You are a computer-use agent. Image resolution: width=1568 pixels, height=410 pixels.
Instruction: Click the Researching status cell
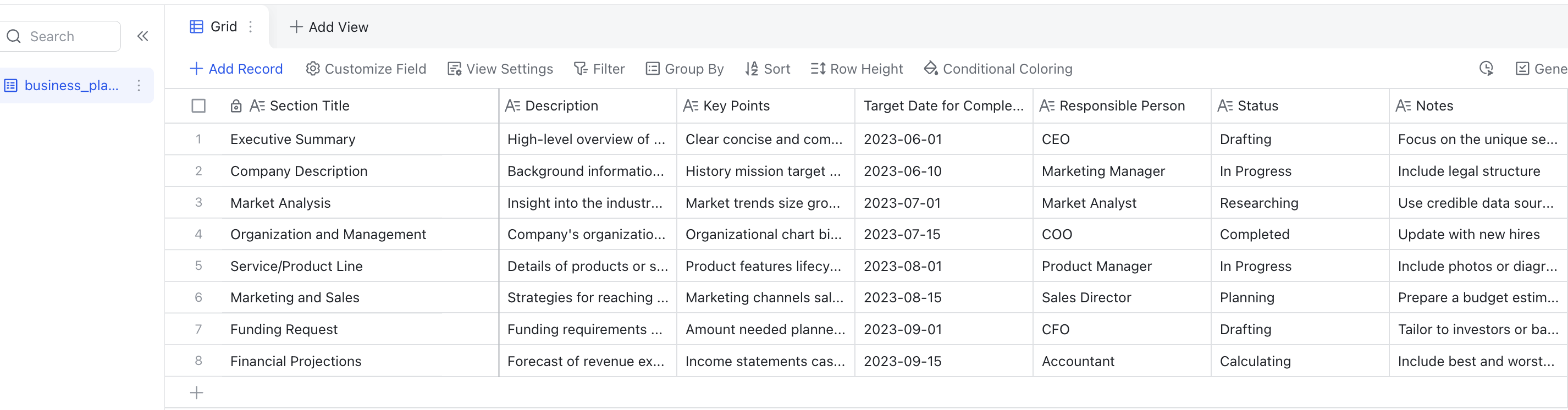click(1300, 203)
